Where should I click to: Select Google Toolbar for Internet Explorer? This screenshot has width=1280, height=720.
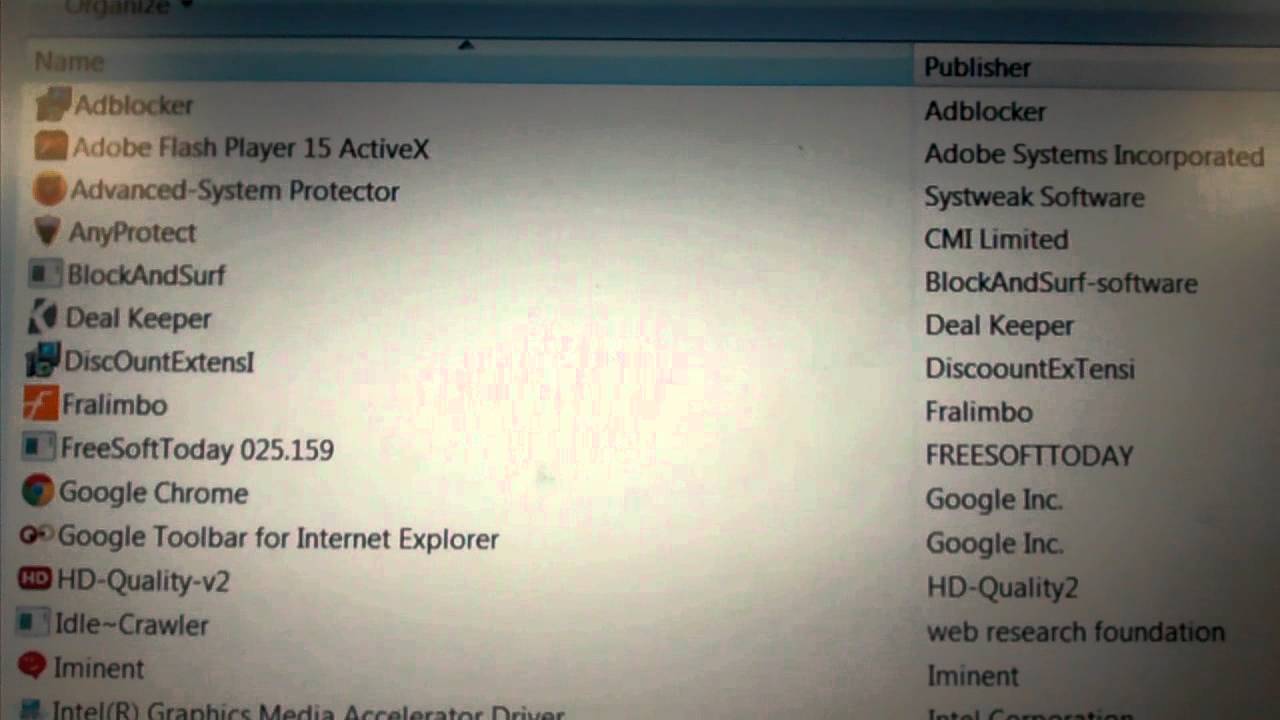coord(278,538)
